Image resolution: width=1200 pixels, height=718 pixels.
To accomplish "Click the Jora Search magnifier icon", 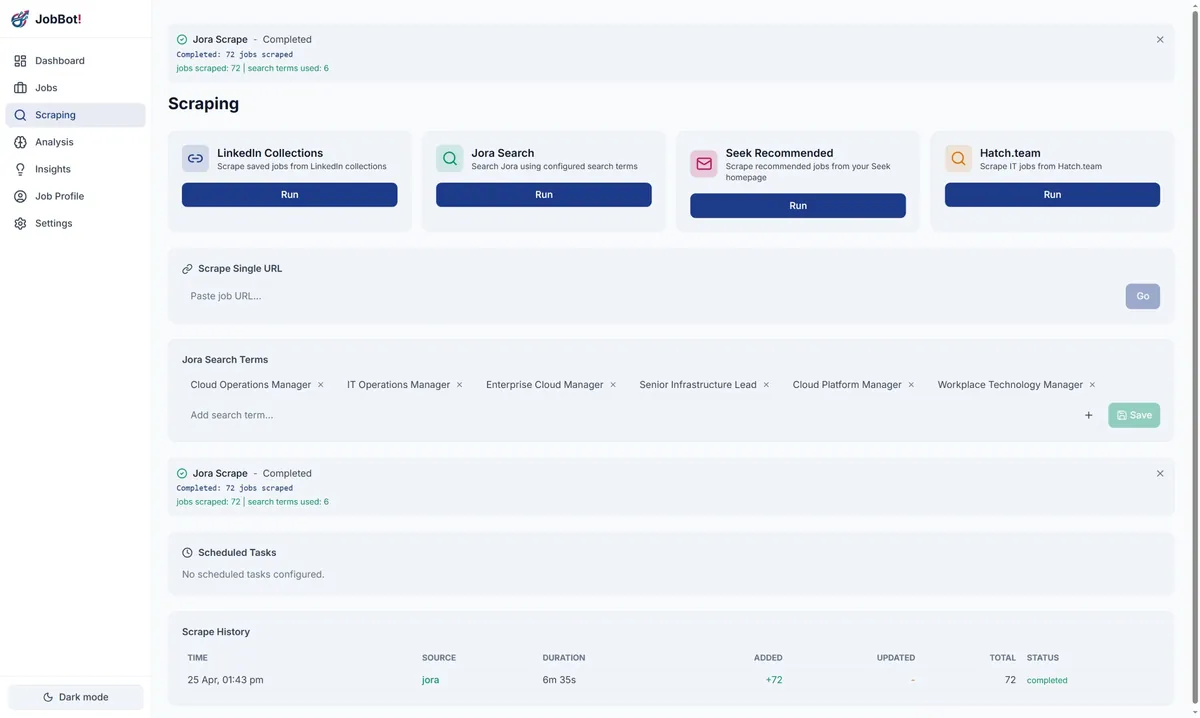I will pos(449,158).
